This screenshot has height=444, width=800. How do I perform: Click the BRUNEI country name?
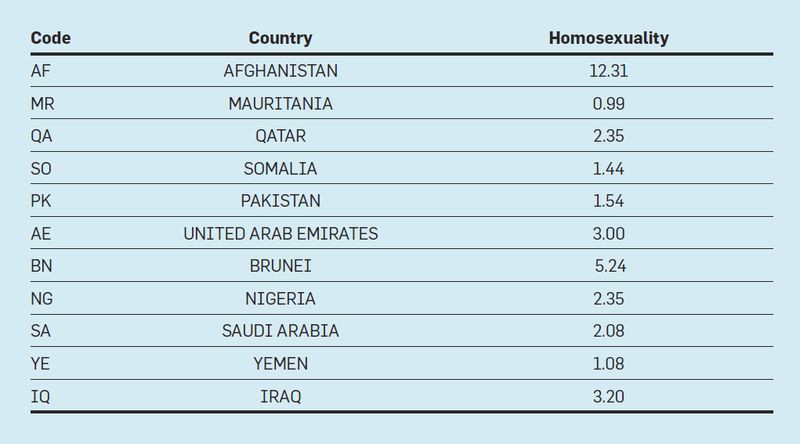281,266
